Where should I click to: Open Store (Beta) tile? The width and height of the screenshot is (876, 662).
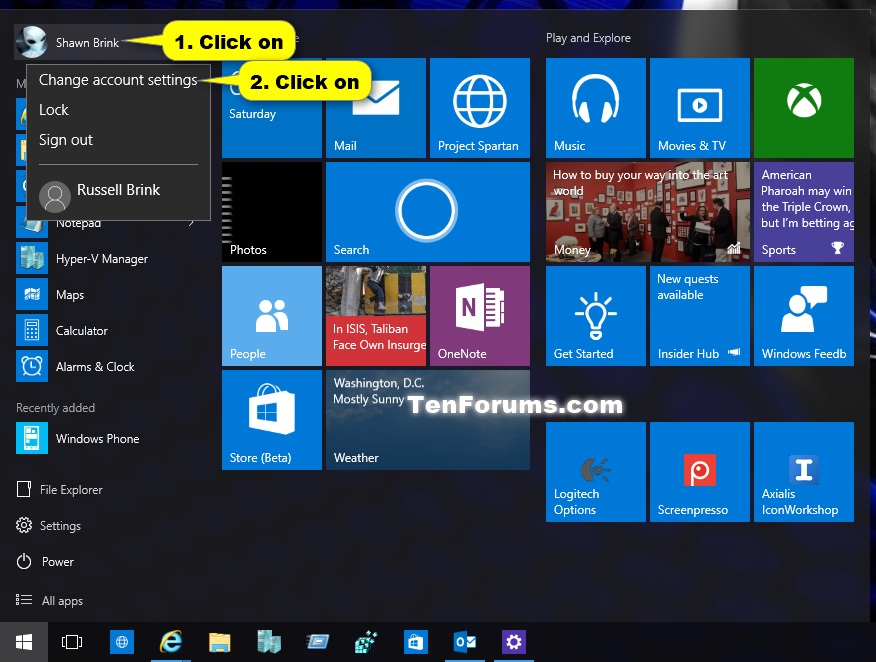click(x=272, y=420)
